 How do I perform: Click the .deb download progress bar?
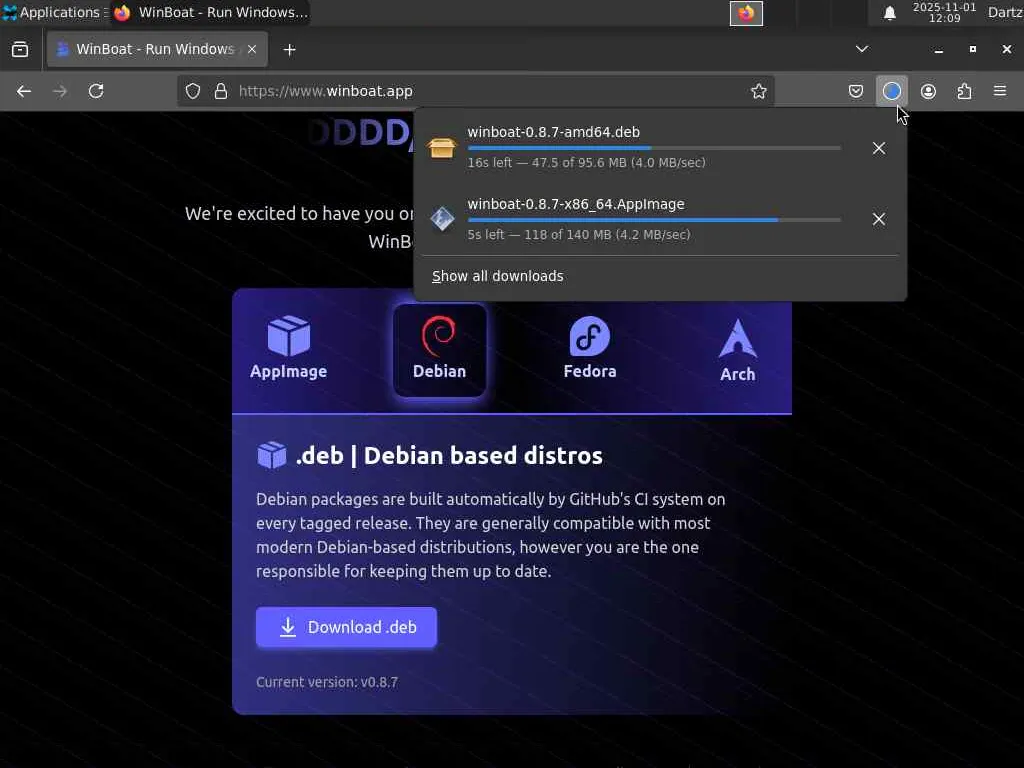coord(654,148)
